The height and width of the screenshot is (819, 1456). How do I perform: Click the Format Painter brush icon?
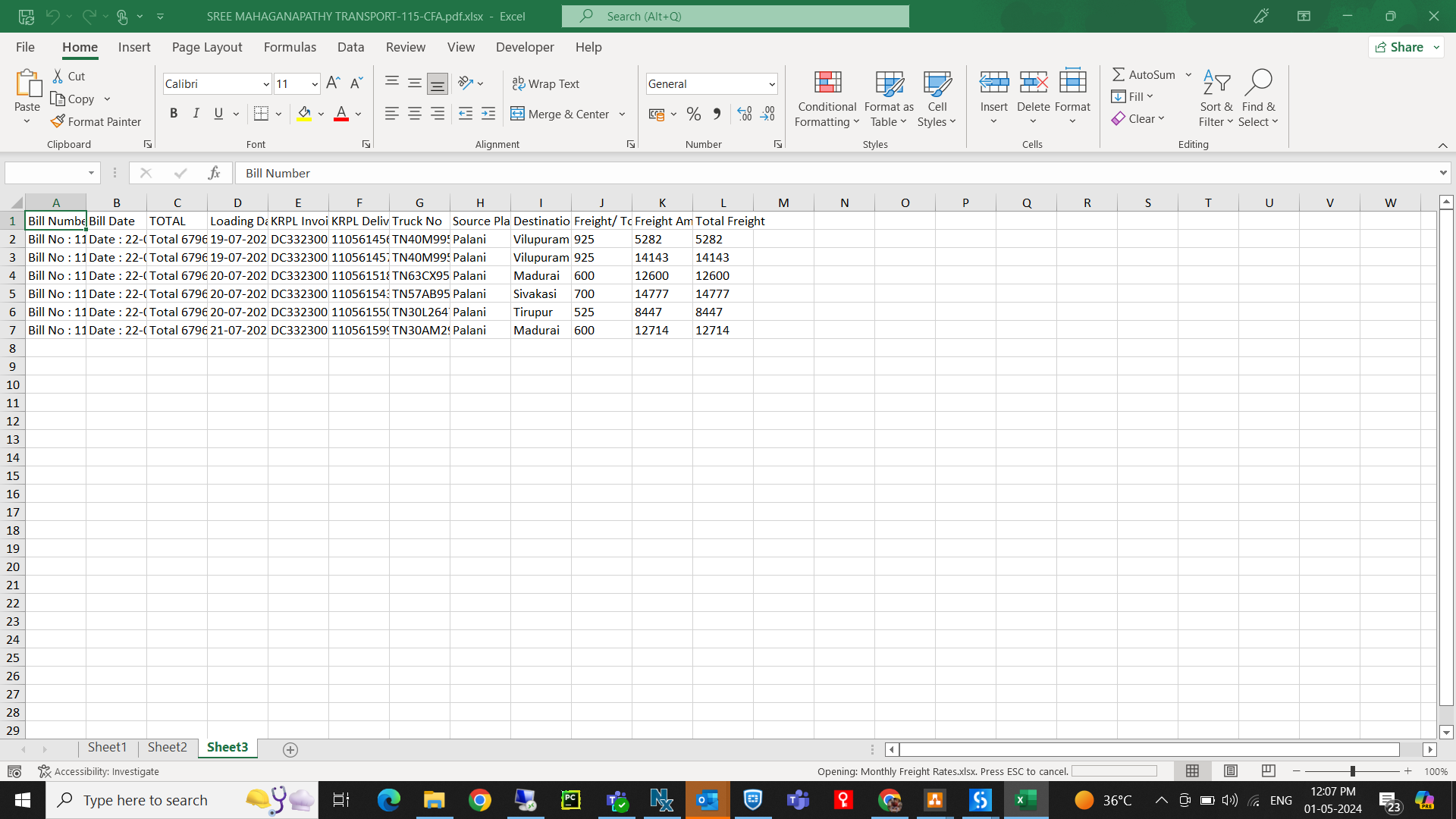click(58, 121)
